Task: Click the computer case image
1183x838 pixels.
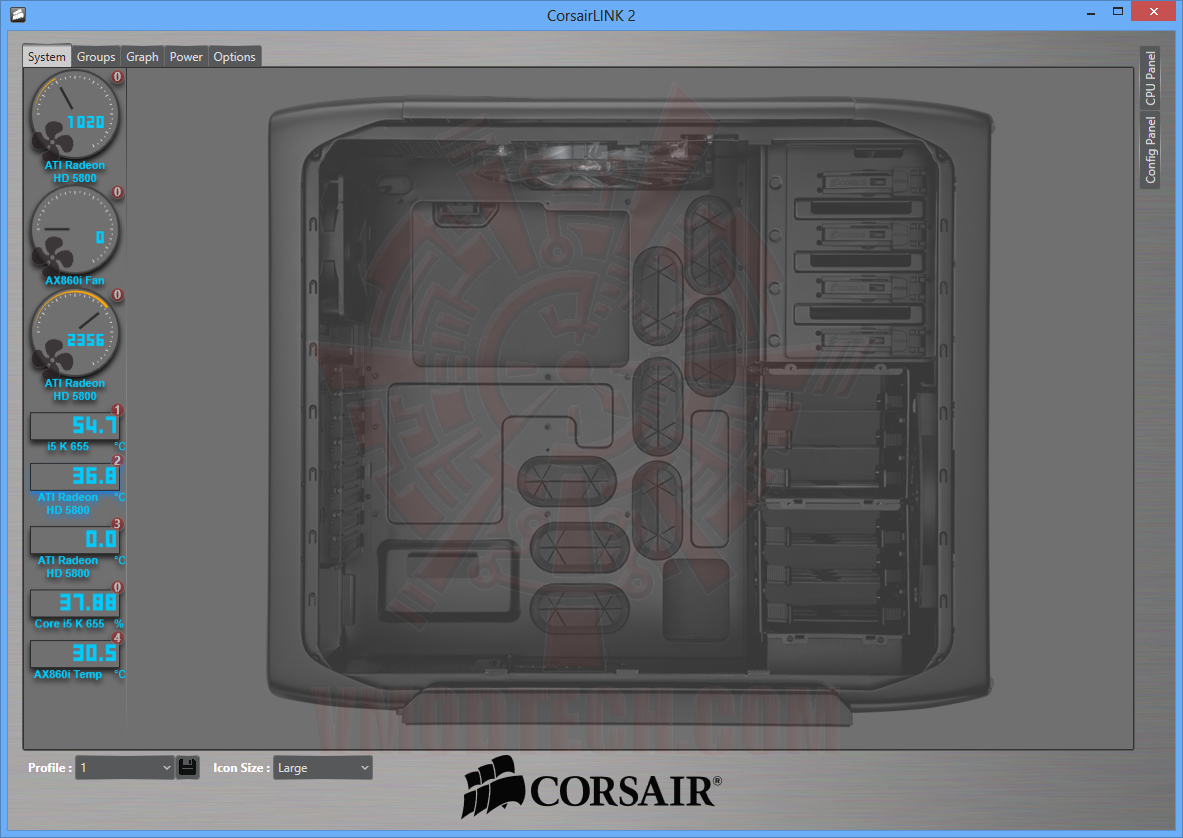Action: coord(631,411)
